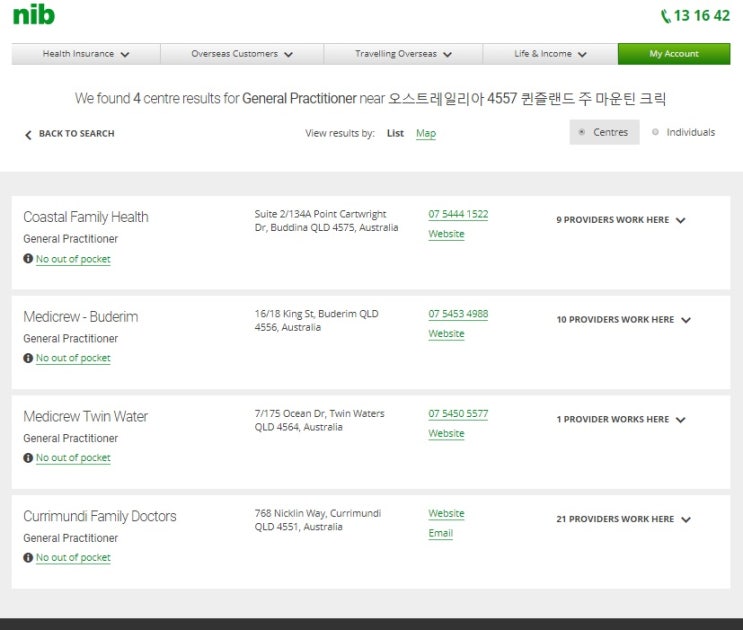The width and height of the screenshot is (743, 630).
Task: Click address 7/175 Ocean Dr, Twin Waters
Action: pyautogui.click(x=319, y=420)
